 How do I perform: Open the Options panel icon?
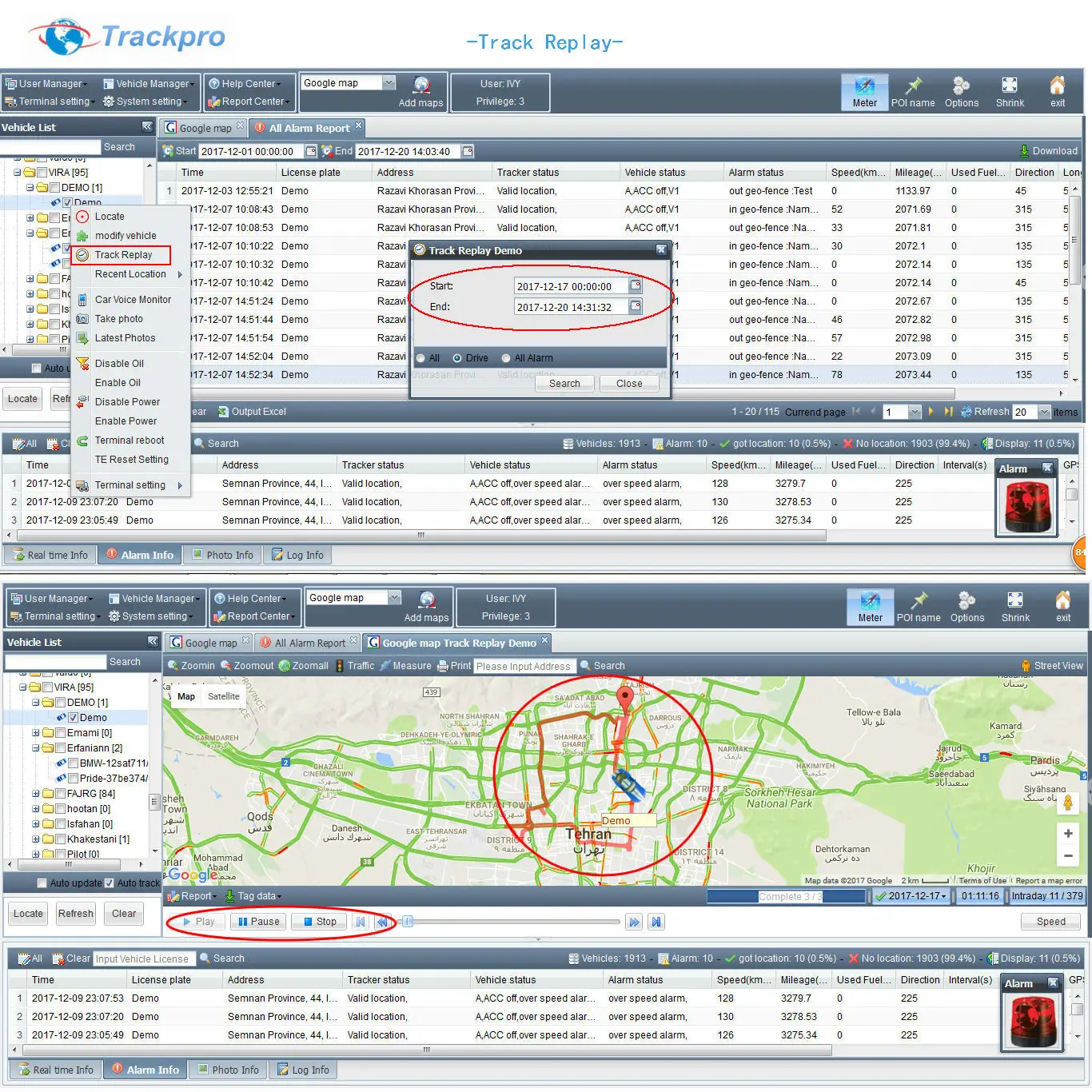[x=962, y=90]
